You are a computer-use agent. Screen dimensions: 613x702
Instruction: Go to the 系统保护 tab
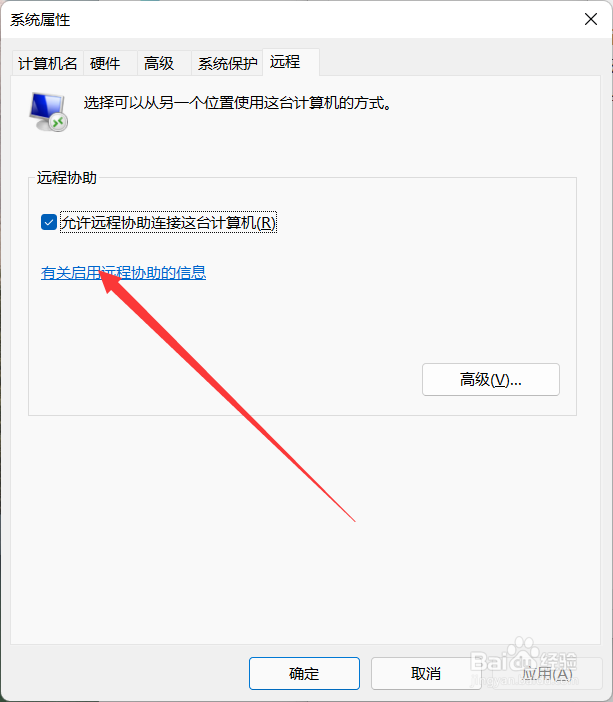coord(227,64)
